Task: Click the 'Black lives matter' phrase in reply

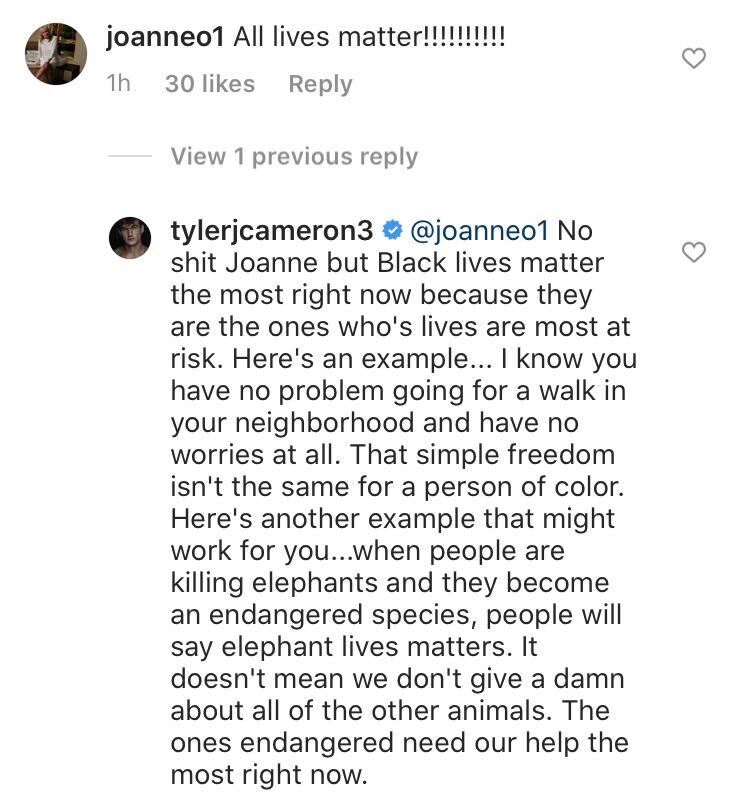Action: tap(491, 263)
